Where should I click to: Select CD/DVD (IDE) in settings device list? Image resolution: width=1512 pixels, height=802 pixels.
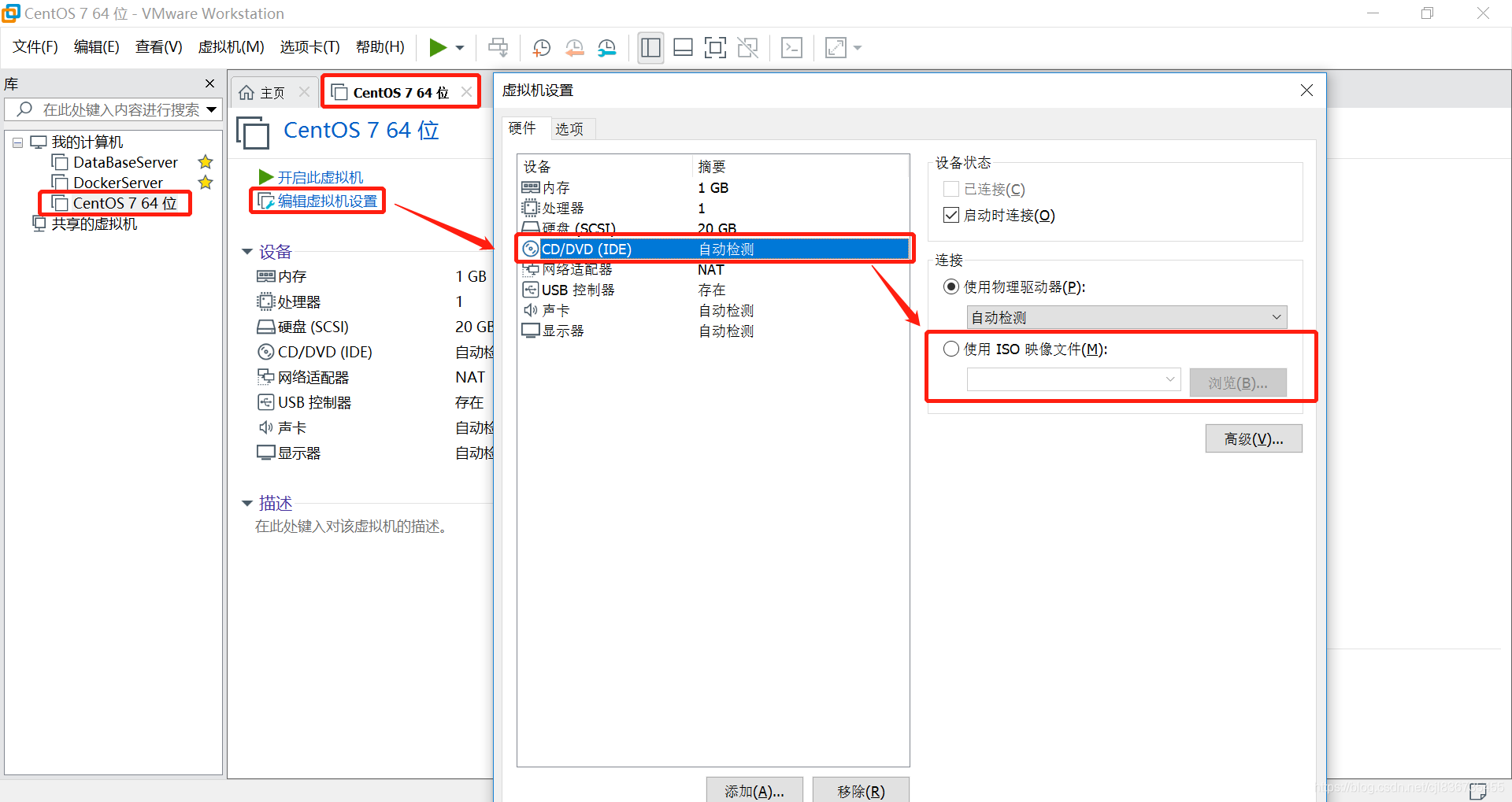[714, 249]
